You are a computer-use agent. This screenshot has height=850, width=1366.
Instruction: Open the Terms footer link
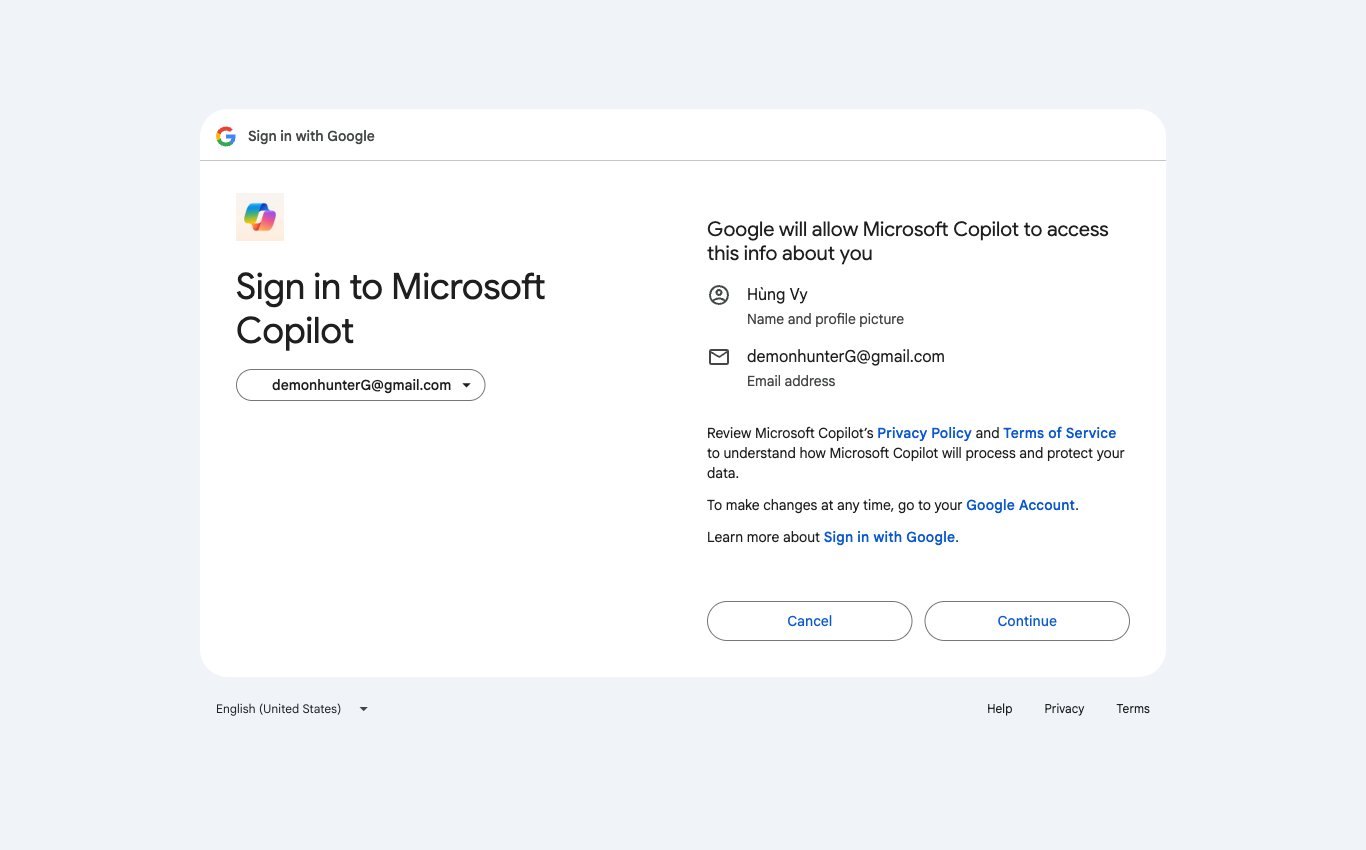point(1133,709)
